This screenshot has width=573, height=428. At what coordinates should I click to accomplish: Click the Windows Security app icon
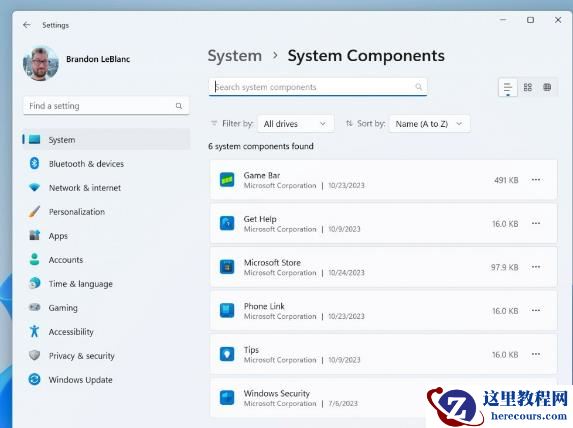(227, 398)
